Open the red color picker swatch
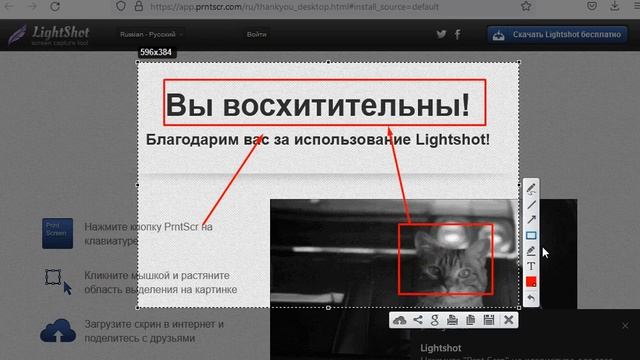Image resolution: width=640 pixels, height=360 pixels. click(x=531, y=282)
